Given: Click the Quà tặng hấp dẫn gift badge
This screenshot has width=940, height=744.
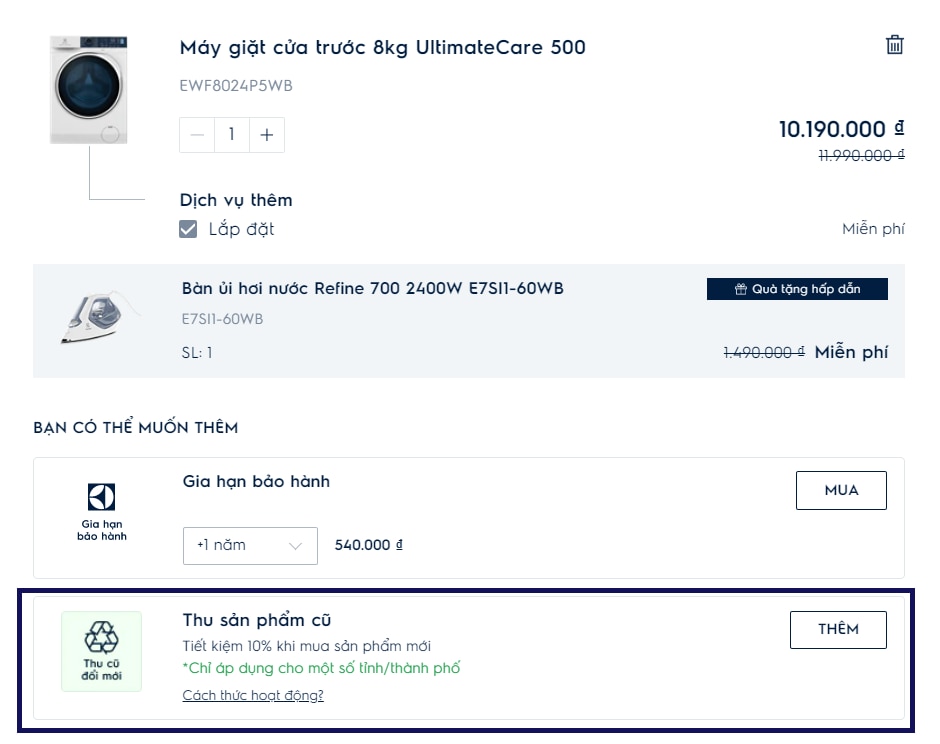Looking at the screenshot, I should coord(797,289).
